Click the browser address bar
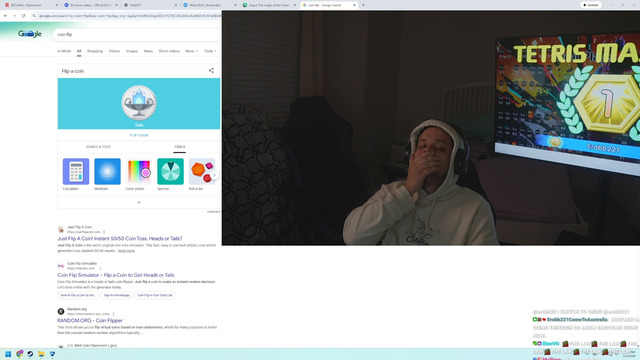 130,16
